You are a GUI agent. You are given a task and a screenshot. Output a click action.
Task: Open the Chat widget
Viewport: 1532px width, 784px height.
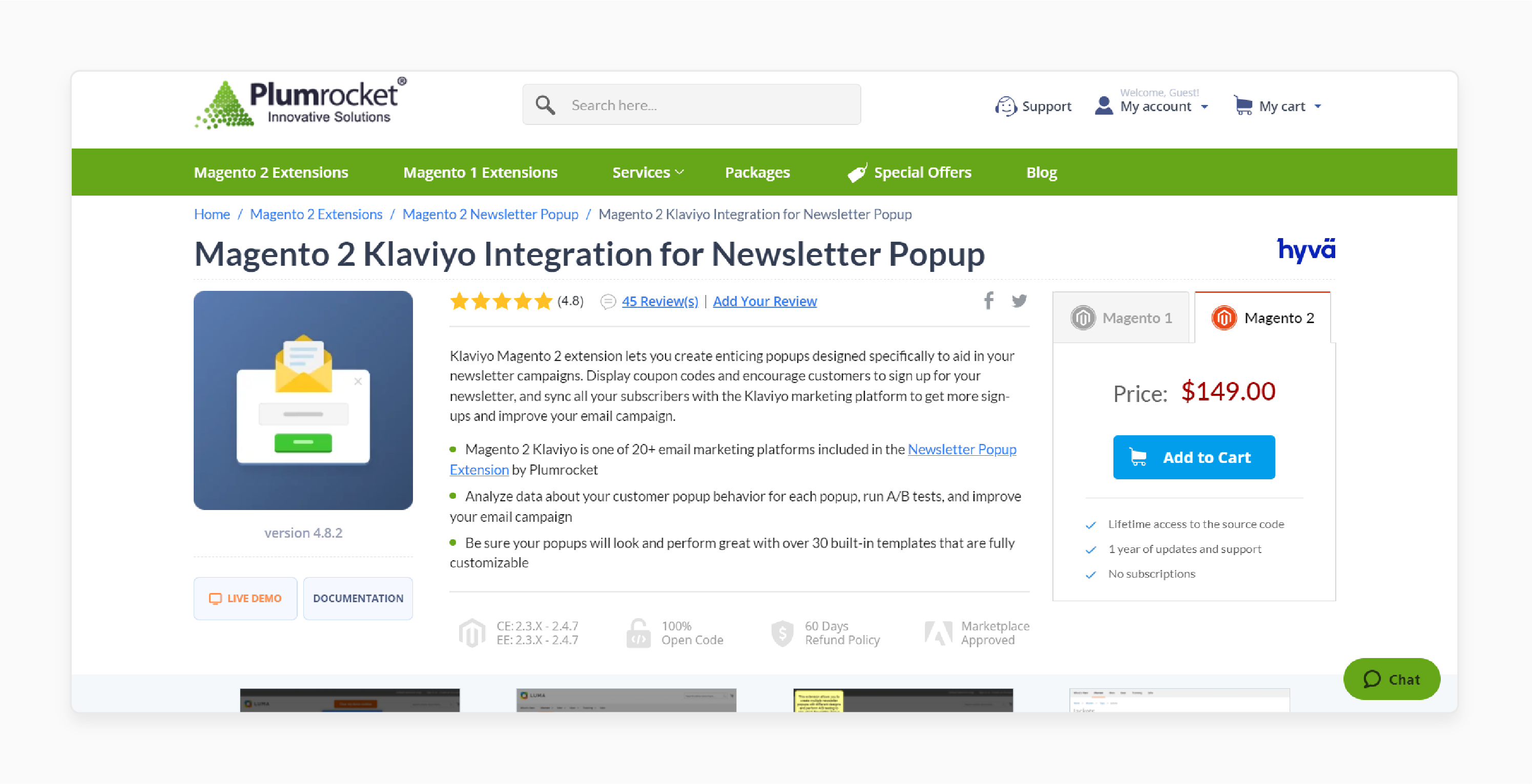1392,679
